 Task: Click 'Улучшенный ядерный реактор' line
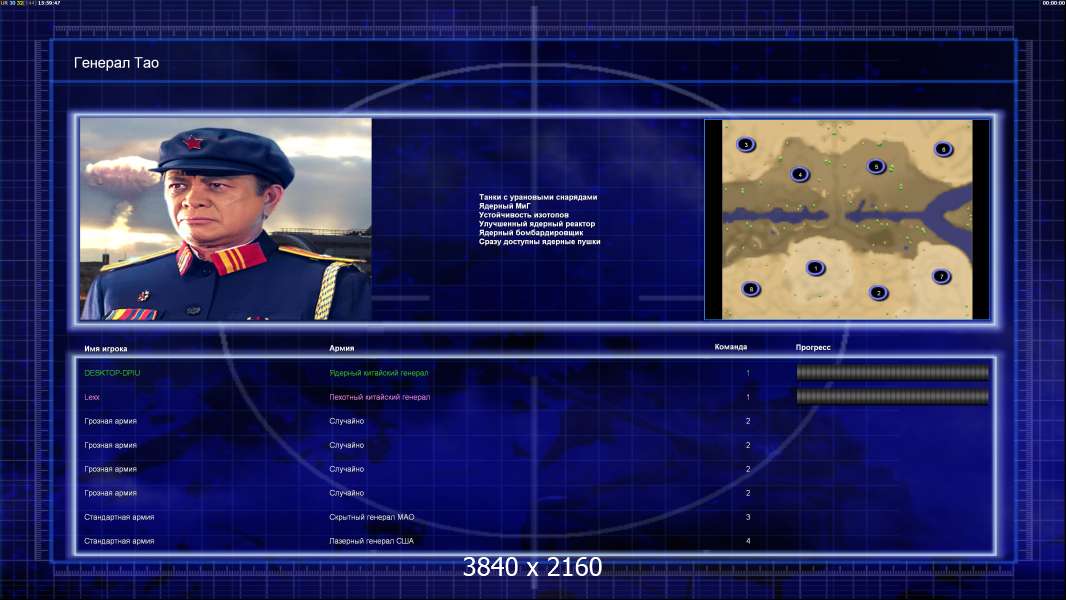tap(536, 224)
